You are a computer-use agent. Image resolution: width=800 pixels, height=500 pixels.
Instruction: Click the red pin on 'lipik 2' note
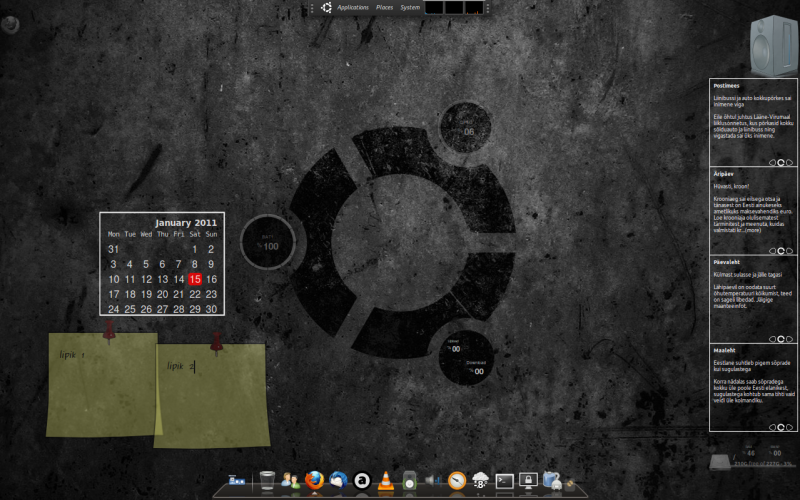[x=216, y=343]
